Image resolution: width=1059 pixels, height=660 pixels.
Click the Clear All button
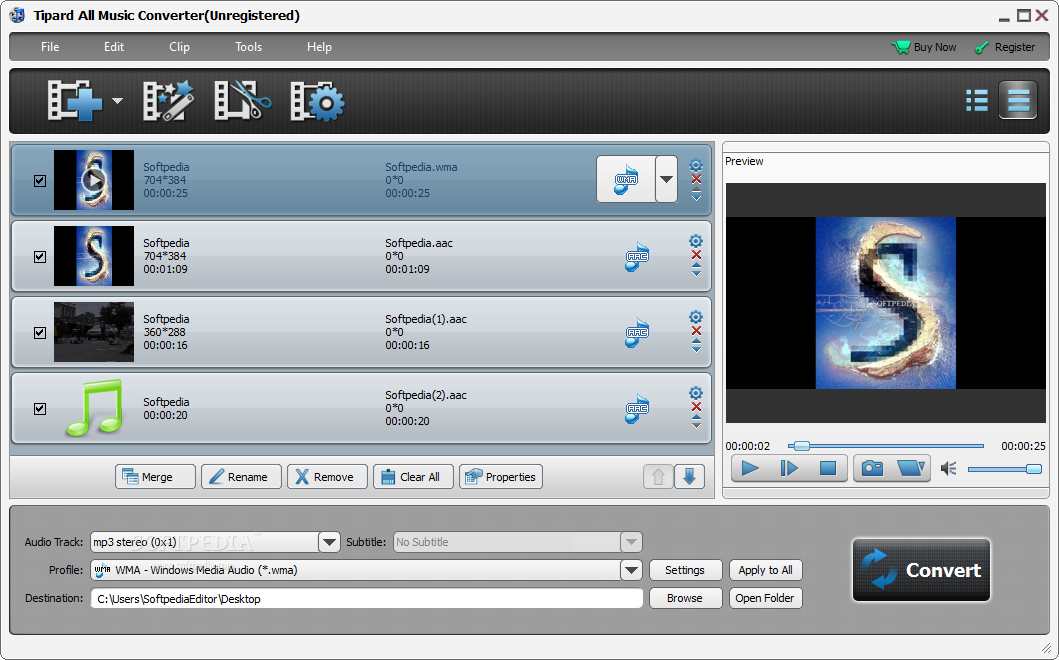click(x=413, y=476)
